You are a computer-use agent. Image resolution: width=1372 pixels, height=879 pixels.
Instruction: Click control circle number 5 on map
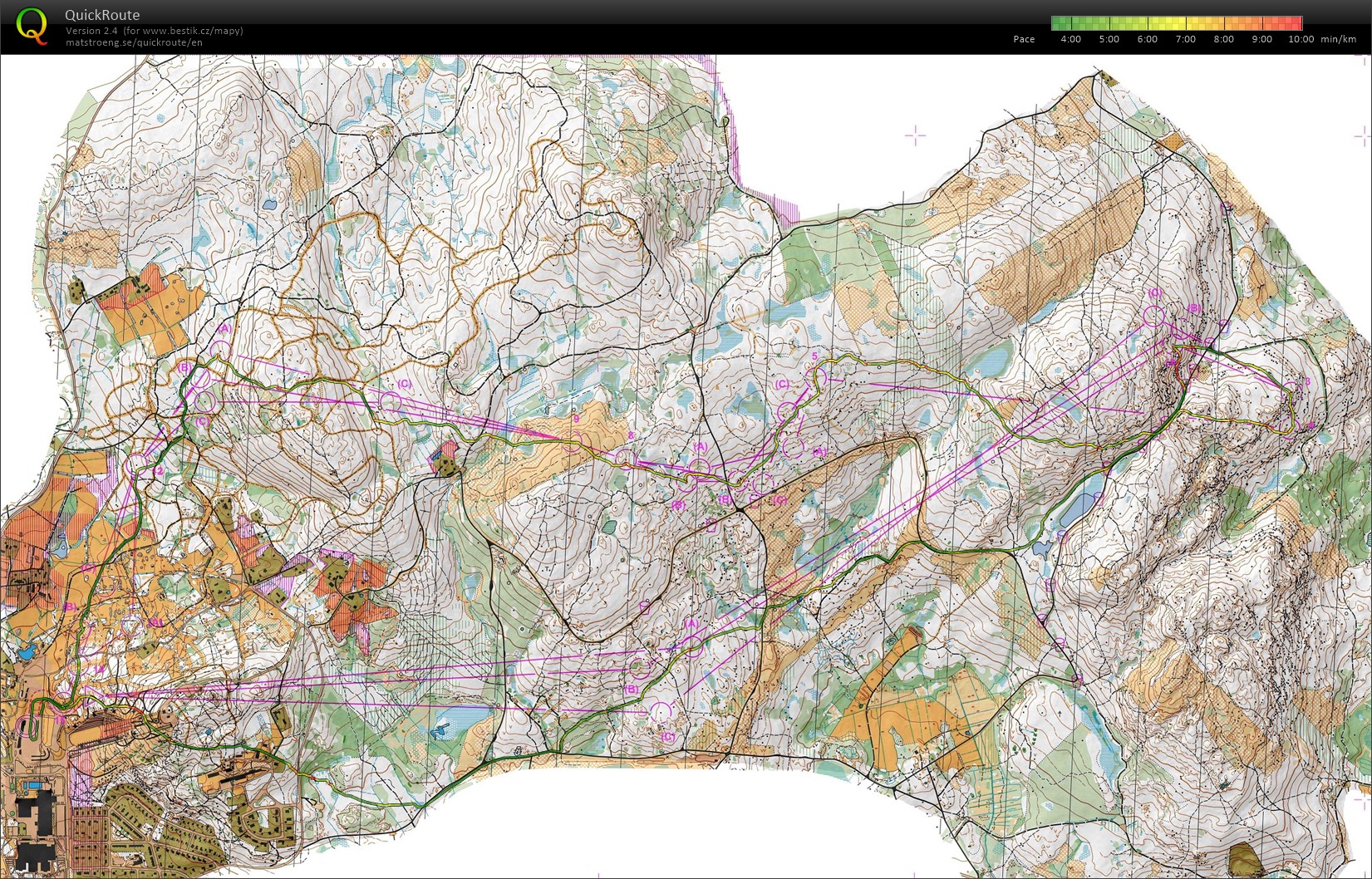(818, 376)
